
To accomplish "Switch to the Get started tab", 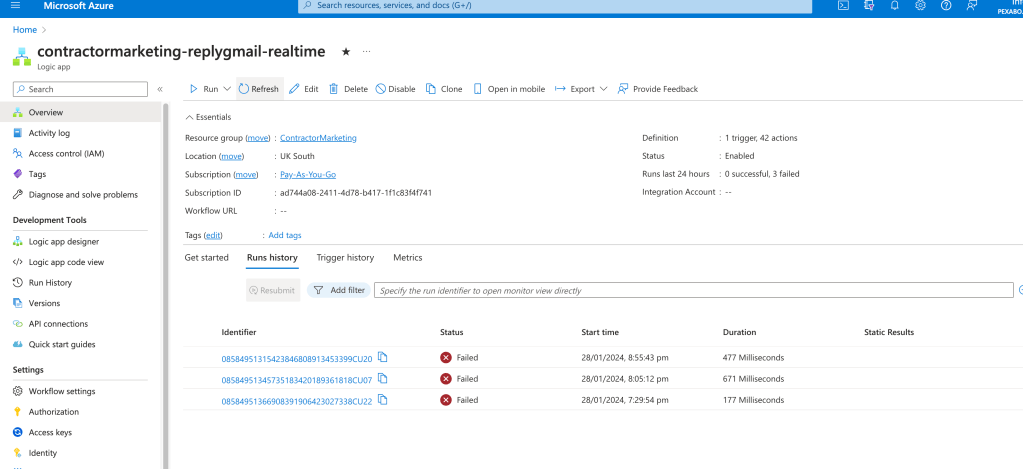I will 206,258.
